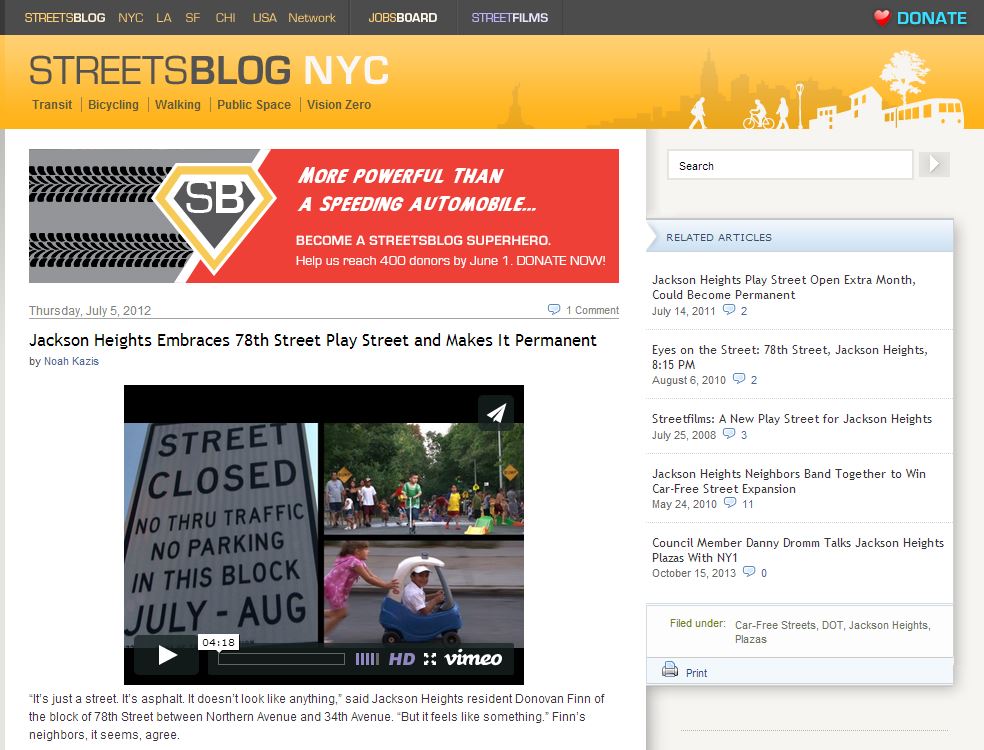Open the Plazas tag
Image resolution: width=984 pixels, height=750 pixels.
(751, 639)
